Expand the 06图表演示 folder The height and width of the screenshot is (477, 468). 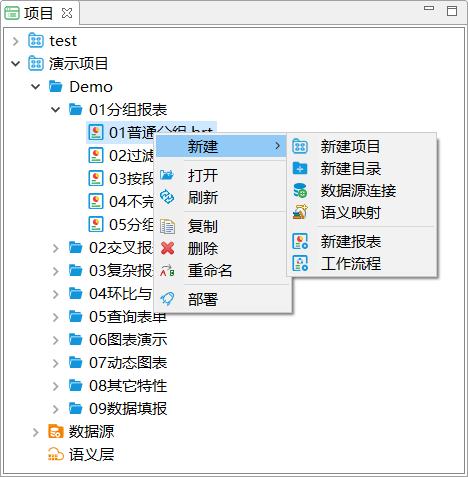(x=56, y=340)
